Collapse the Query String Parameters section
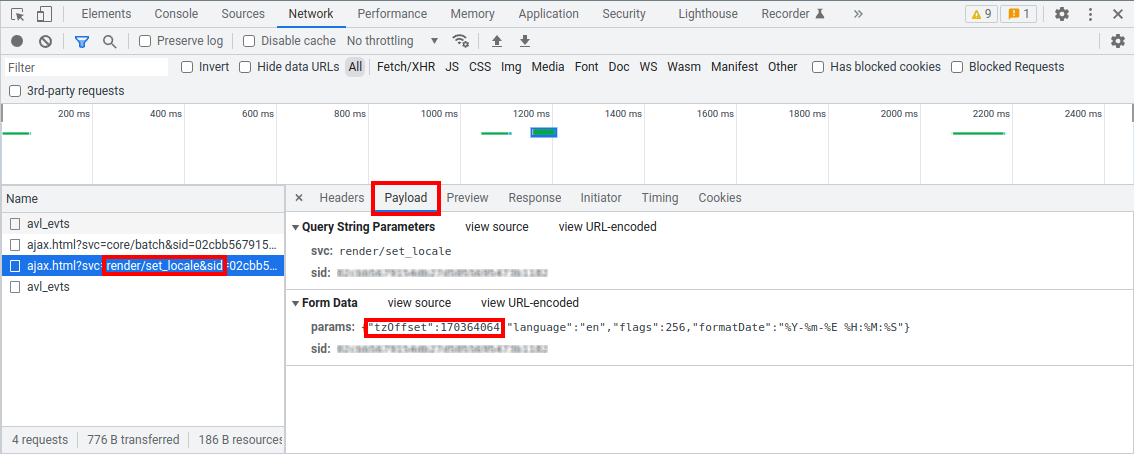The height and width of the screenshot is (454, 1134). point(295,227)
